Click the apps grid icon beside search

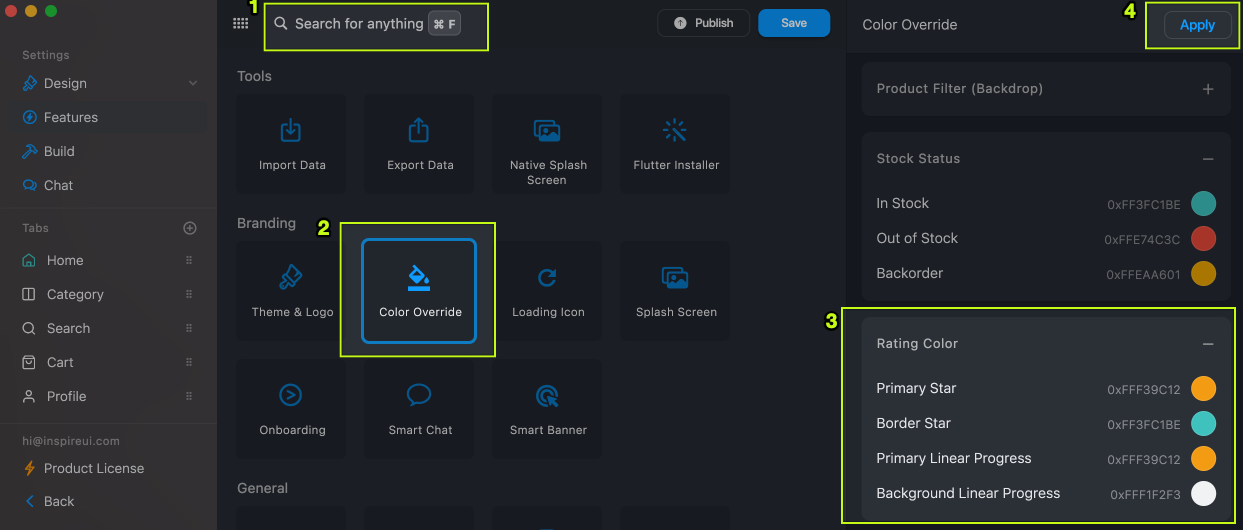pyautogui.click(x=241, y=24)
